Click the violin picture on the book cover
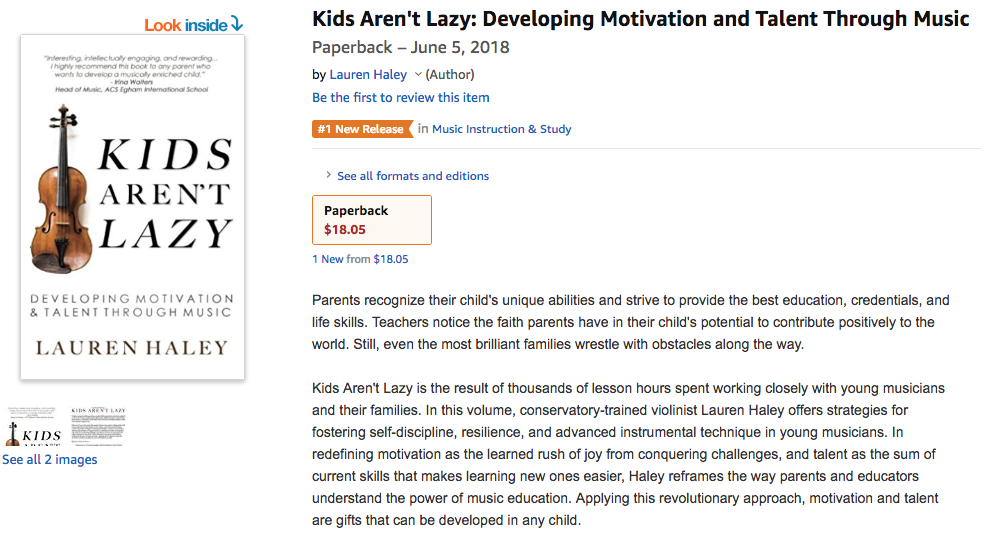This screenshot has height=536, width=987. [61, 193]
